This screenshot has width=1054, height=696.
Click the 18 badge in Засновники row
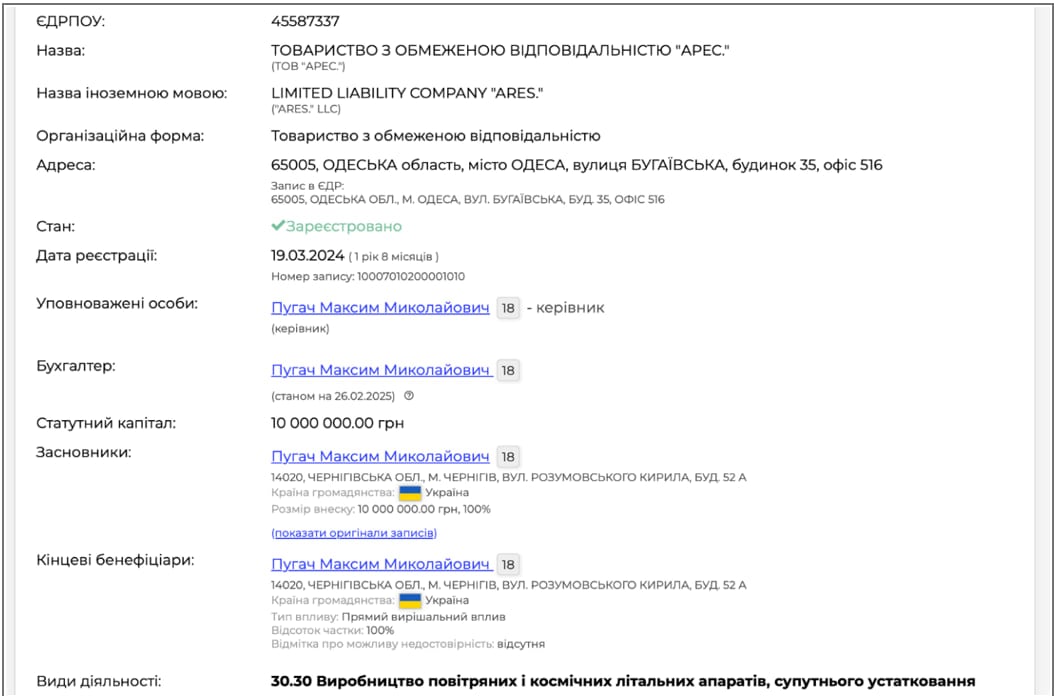[x=508, y=457]
